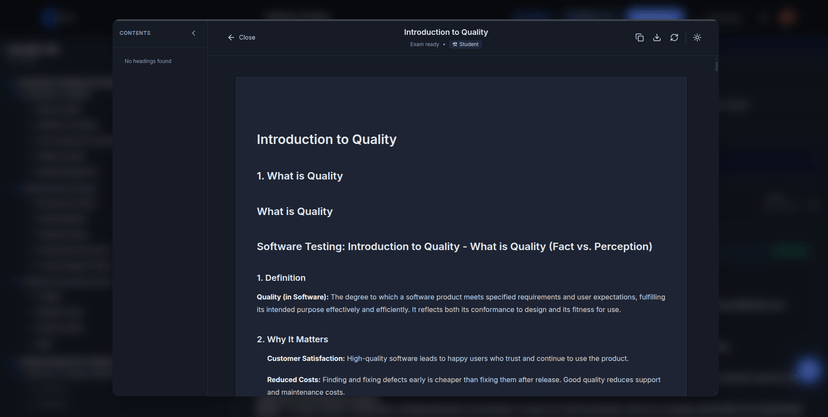Viewport: 828px width, 417px height.
Task: Click the Exam ready status label
Action: point(424,44)
